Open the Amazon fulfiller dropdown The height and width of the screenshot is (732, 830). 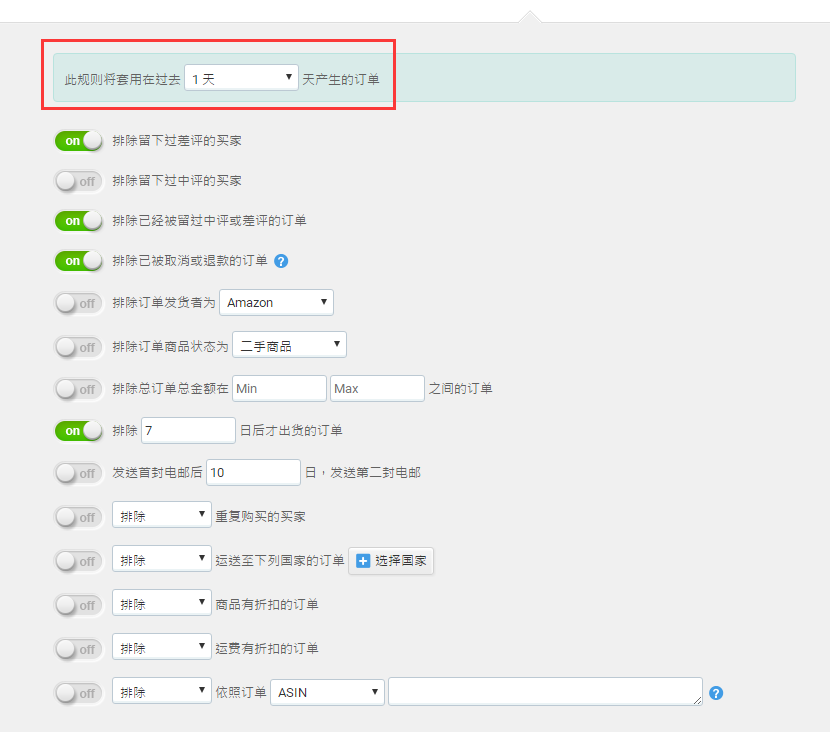276,302
